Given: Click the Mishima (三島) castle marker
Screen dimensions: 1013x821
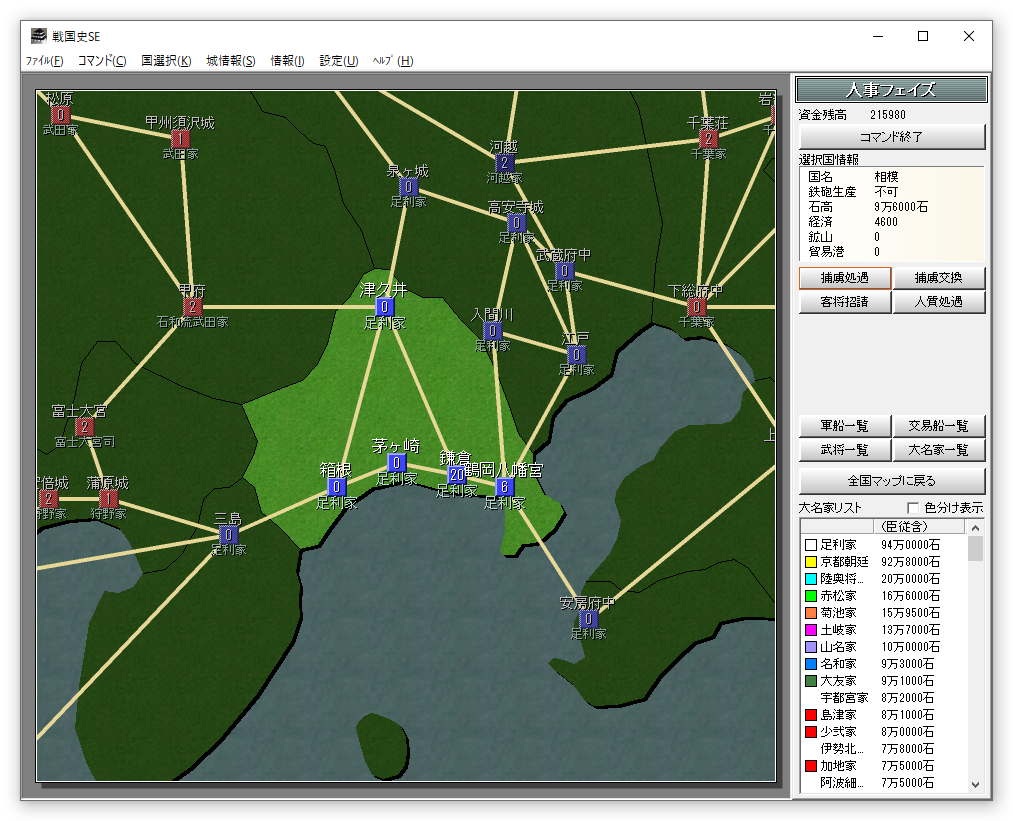Looking at the screenshot, I should pyautogui.click(x=229, y=535).
